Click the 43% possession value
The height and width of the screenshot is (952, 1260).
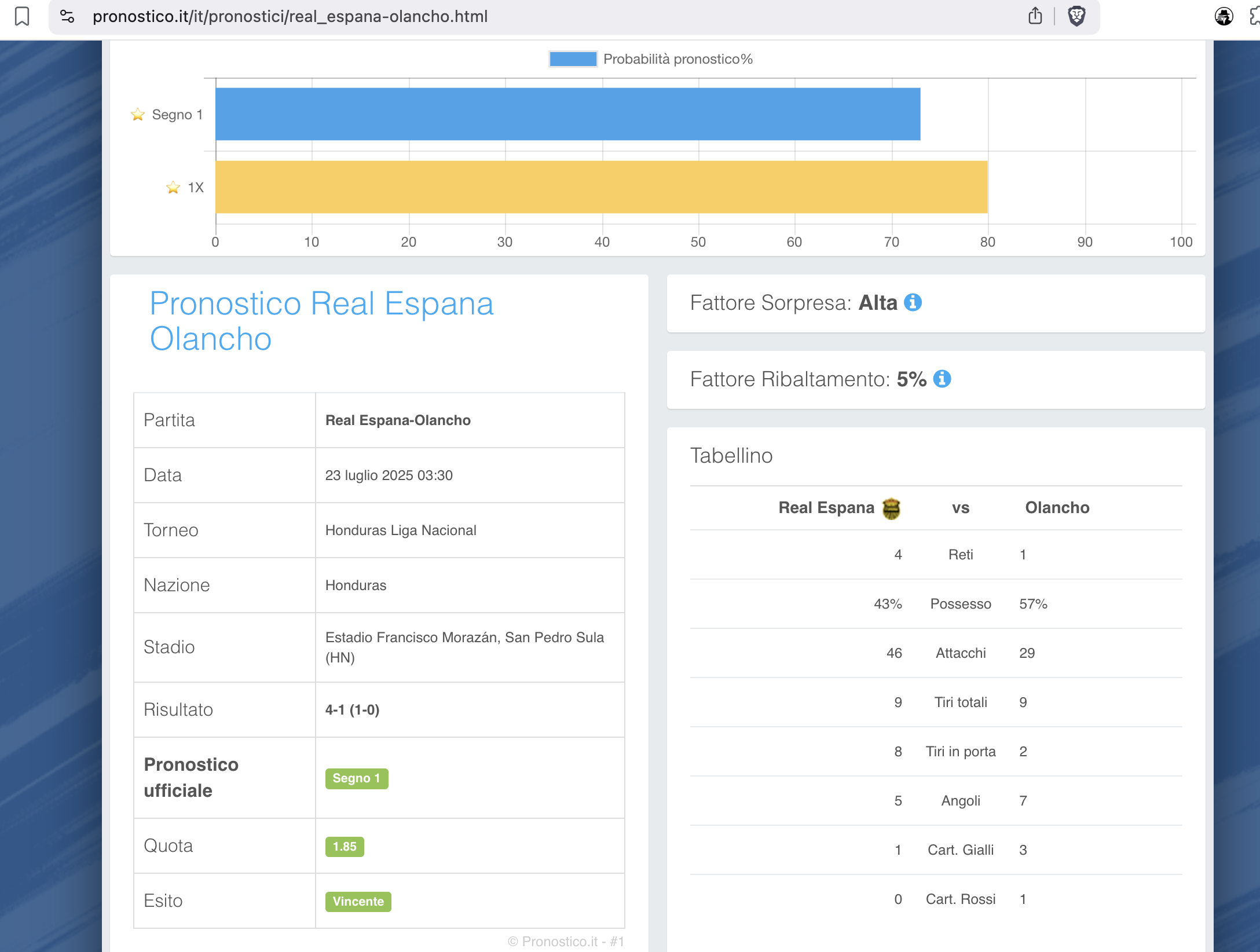(888, 604)
